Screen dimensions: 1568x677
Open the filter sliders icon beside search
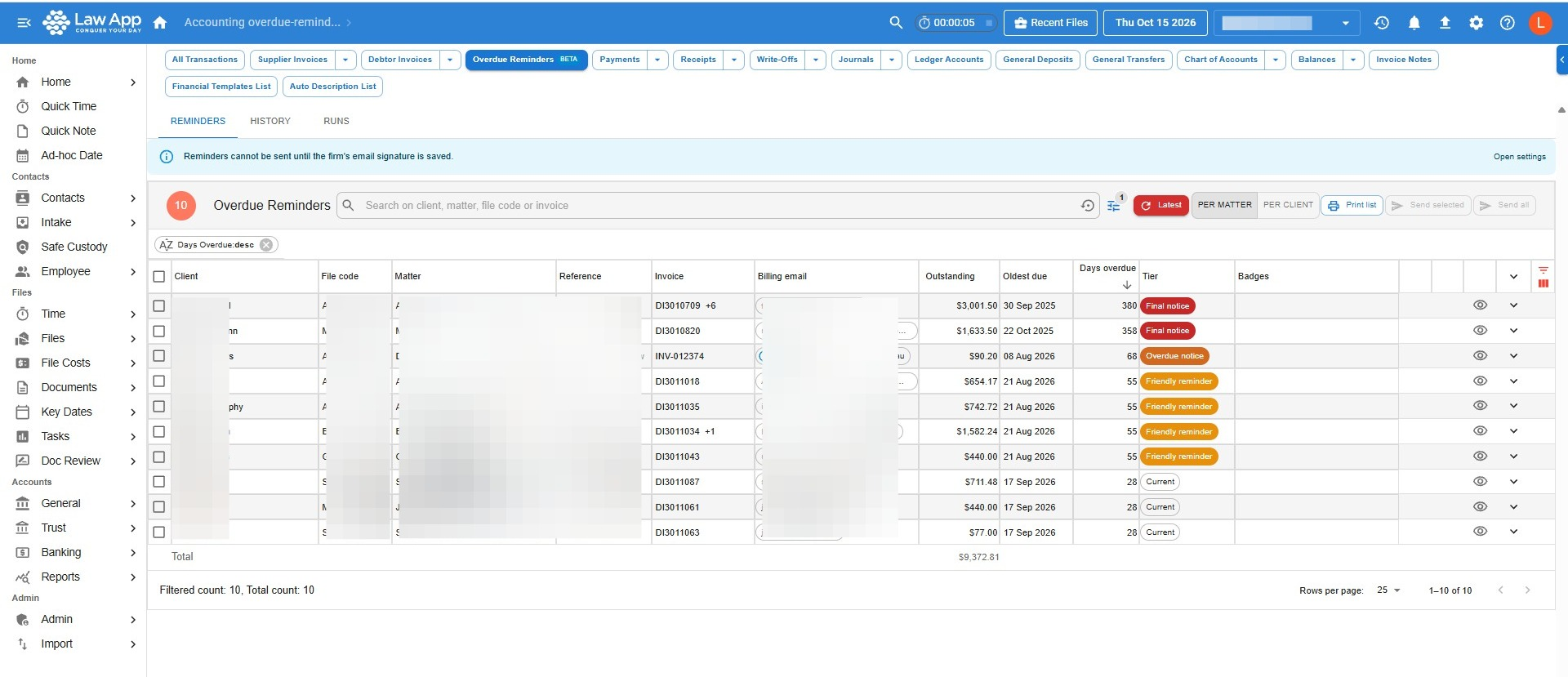tap(1113, 206)
